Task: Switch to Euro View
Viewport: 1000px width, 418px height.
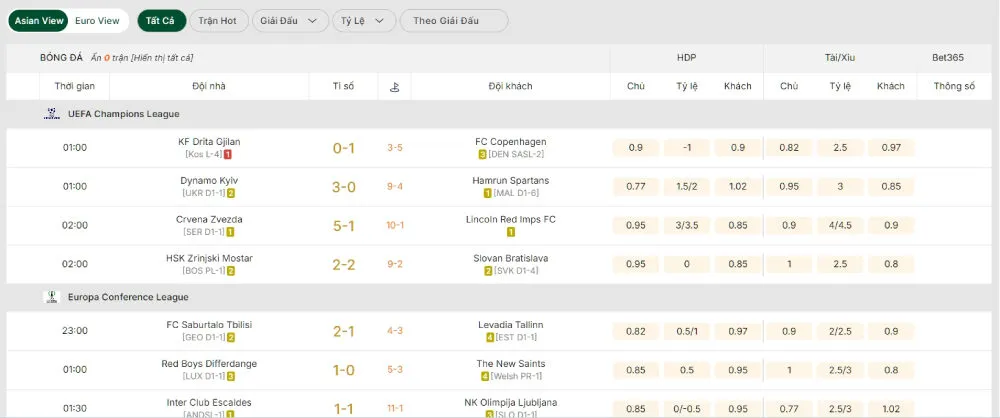Action: [97, 20]
